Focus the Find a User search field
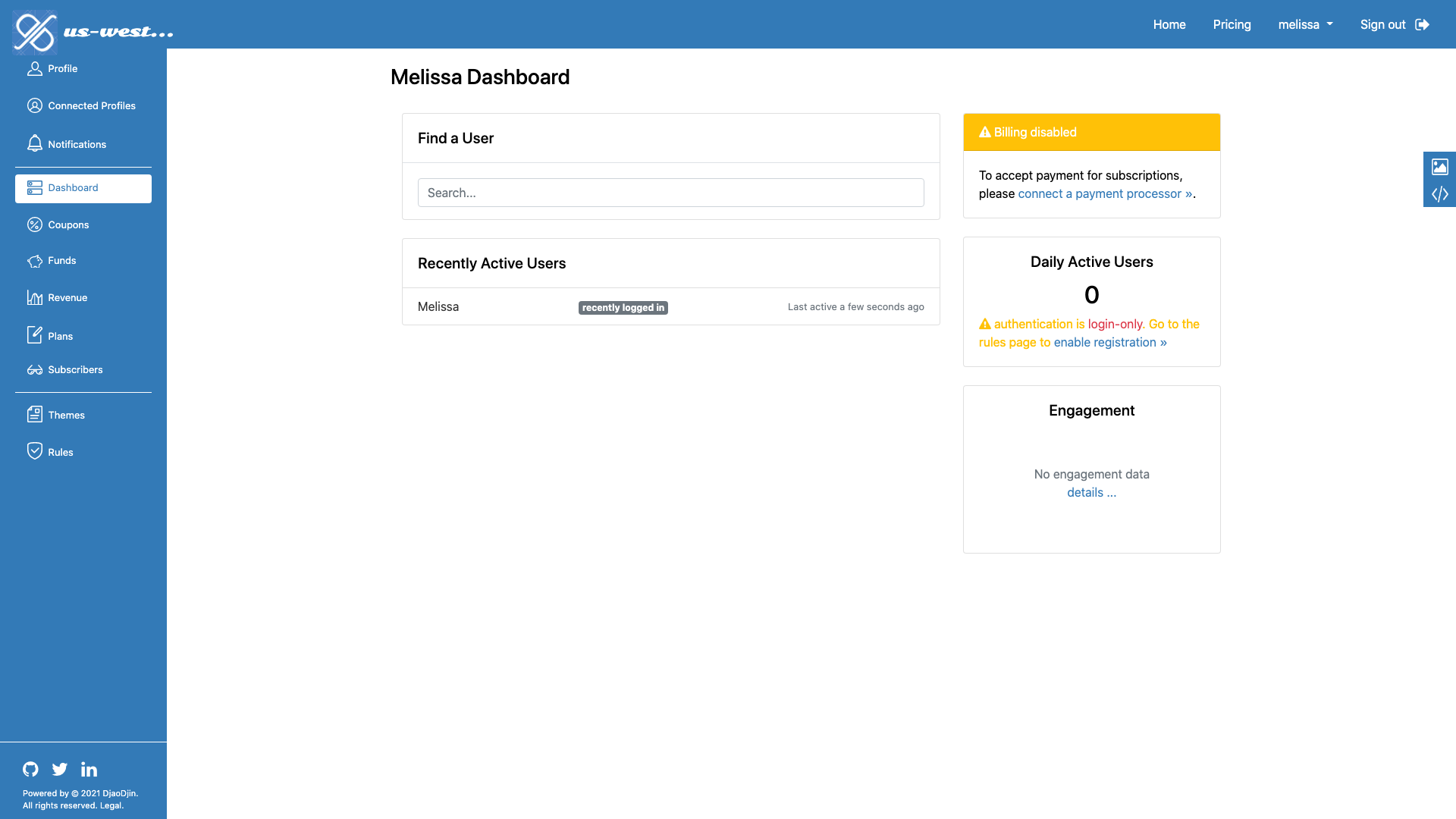Viewport: 1456px width, 819px height. coord(670,193)
